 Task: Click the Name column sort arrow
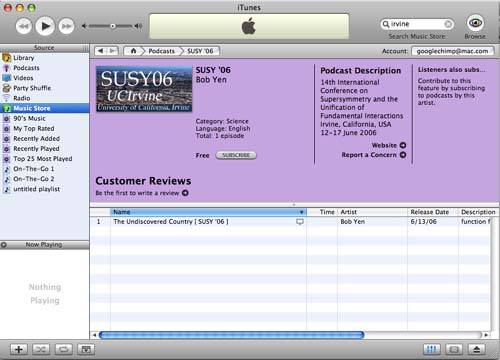[x=301, y=212]
